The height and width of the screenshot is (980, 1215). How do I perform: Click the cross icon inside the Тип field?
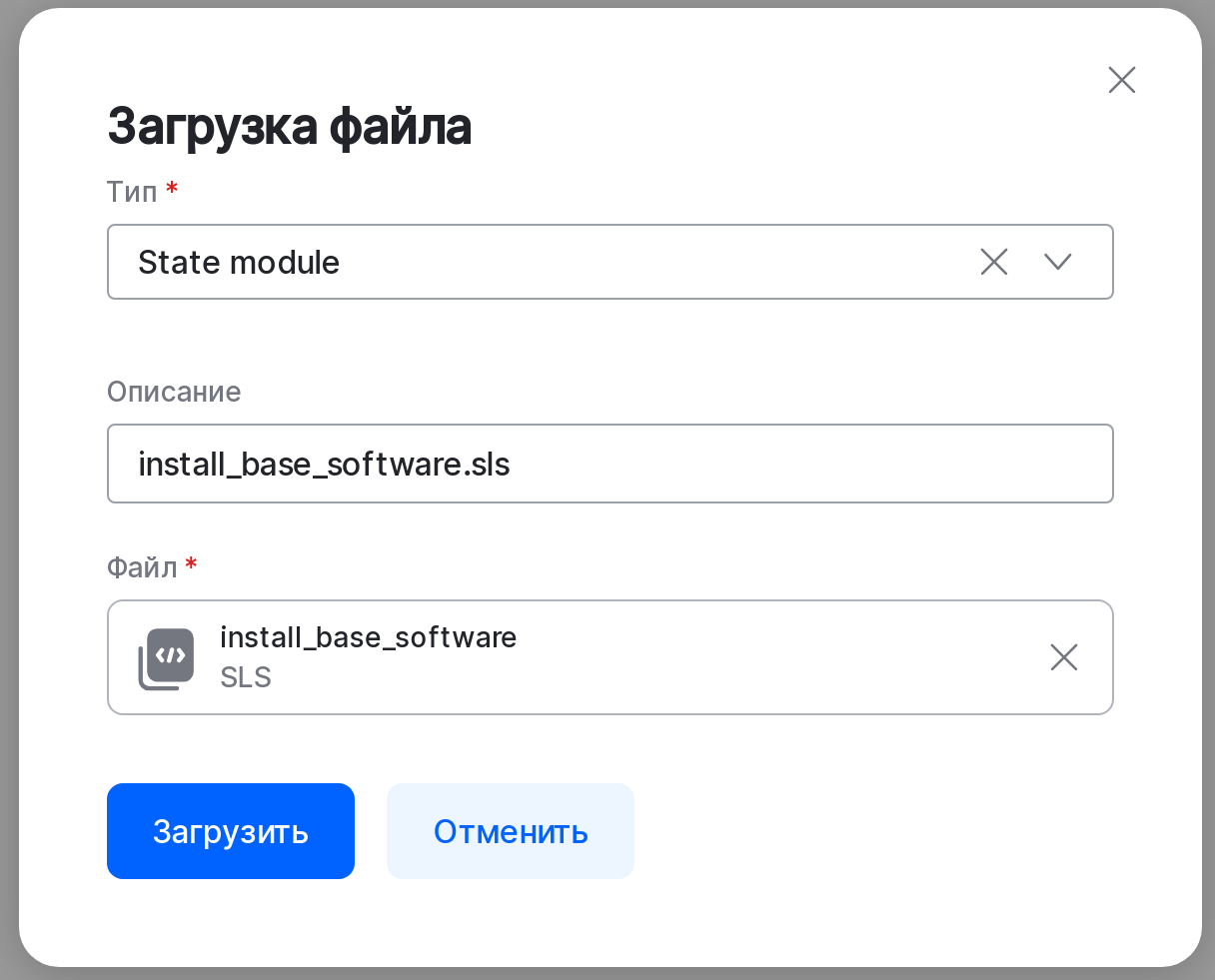pyautogui.click(x=993, y=262)
